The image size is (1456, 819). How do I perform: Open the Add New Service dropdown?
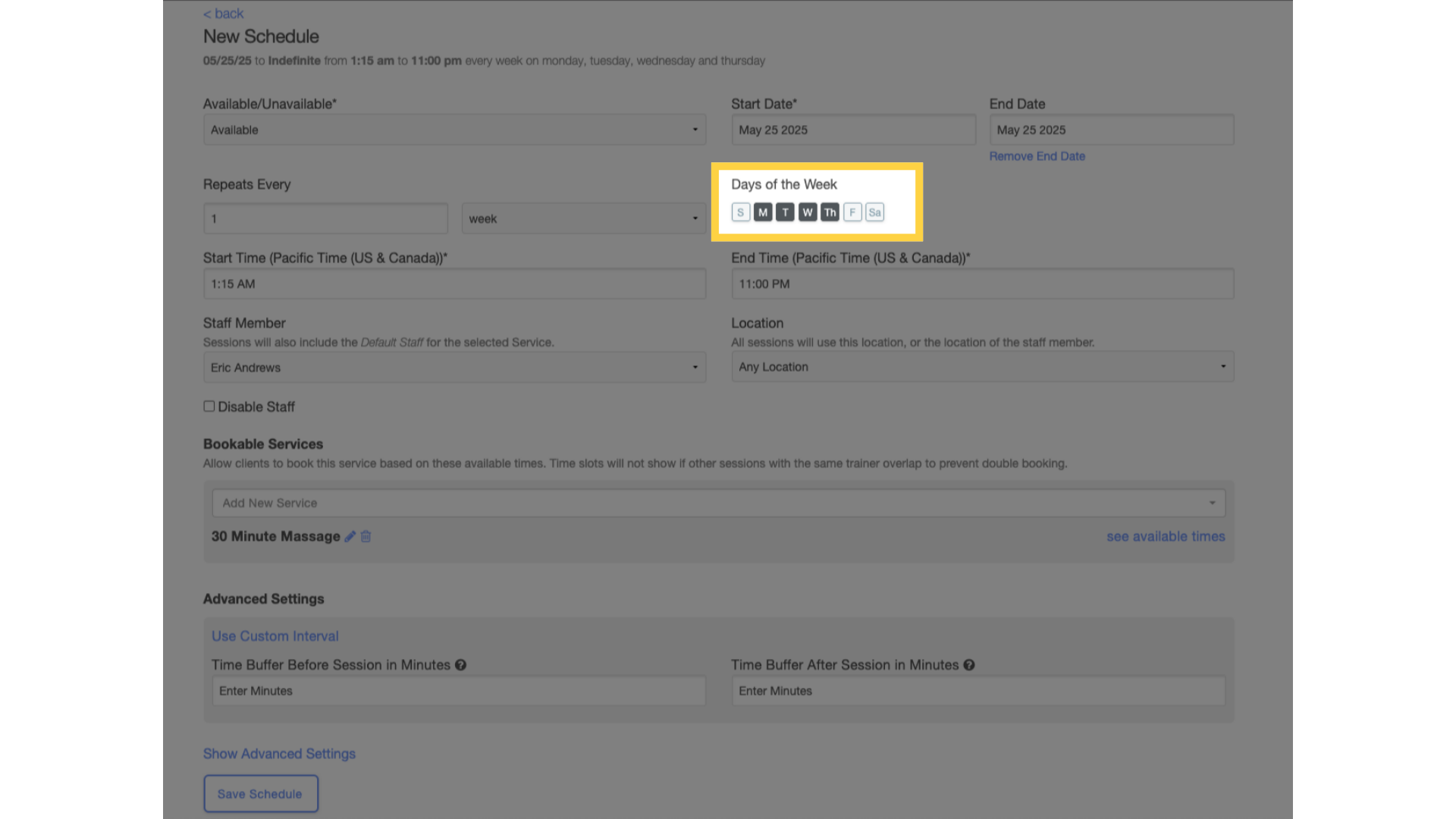[x=718, y=503]
